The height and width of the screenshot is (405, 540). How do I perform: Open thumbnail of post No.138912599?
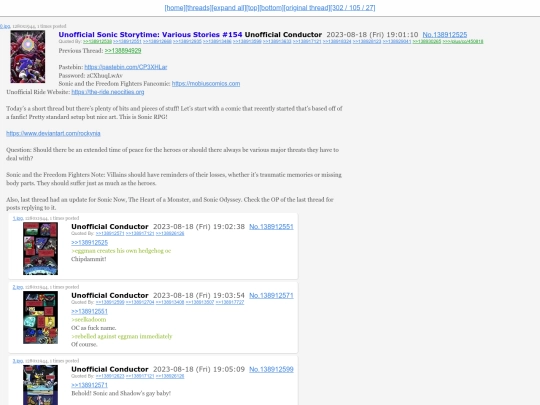40,385
